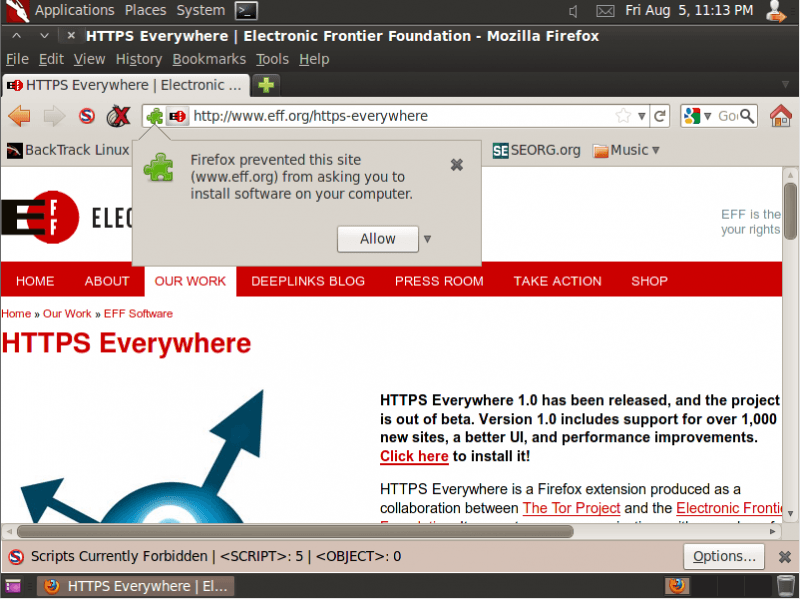Viewport: 800px width, 600px height.
Task: Open a new tab with green plus
Action: [266, 85]
